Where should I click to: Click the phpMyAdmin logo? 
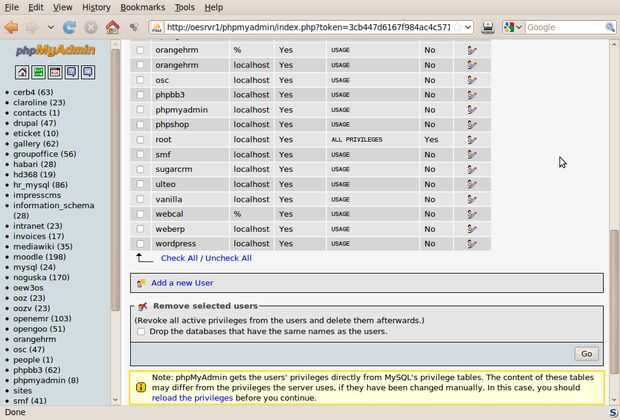55,50
